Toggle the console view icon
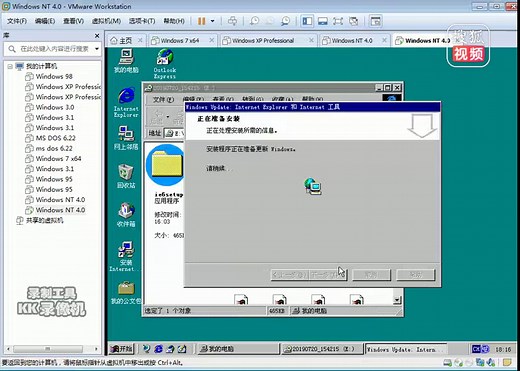The height and width of the screenshot is (371, 520). click(x=376, y=21)
